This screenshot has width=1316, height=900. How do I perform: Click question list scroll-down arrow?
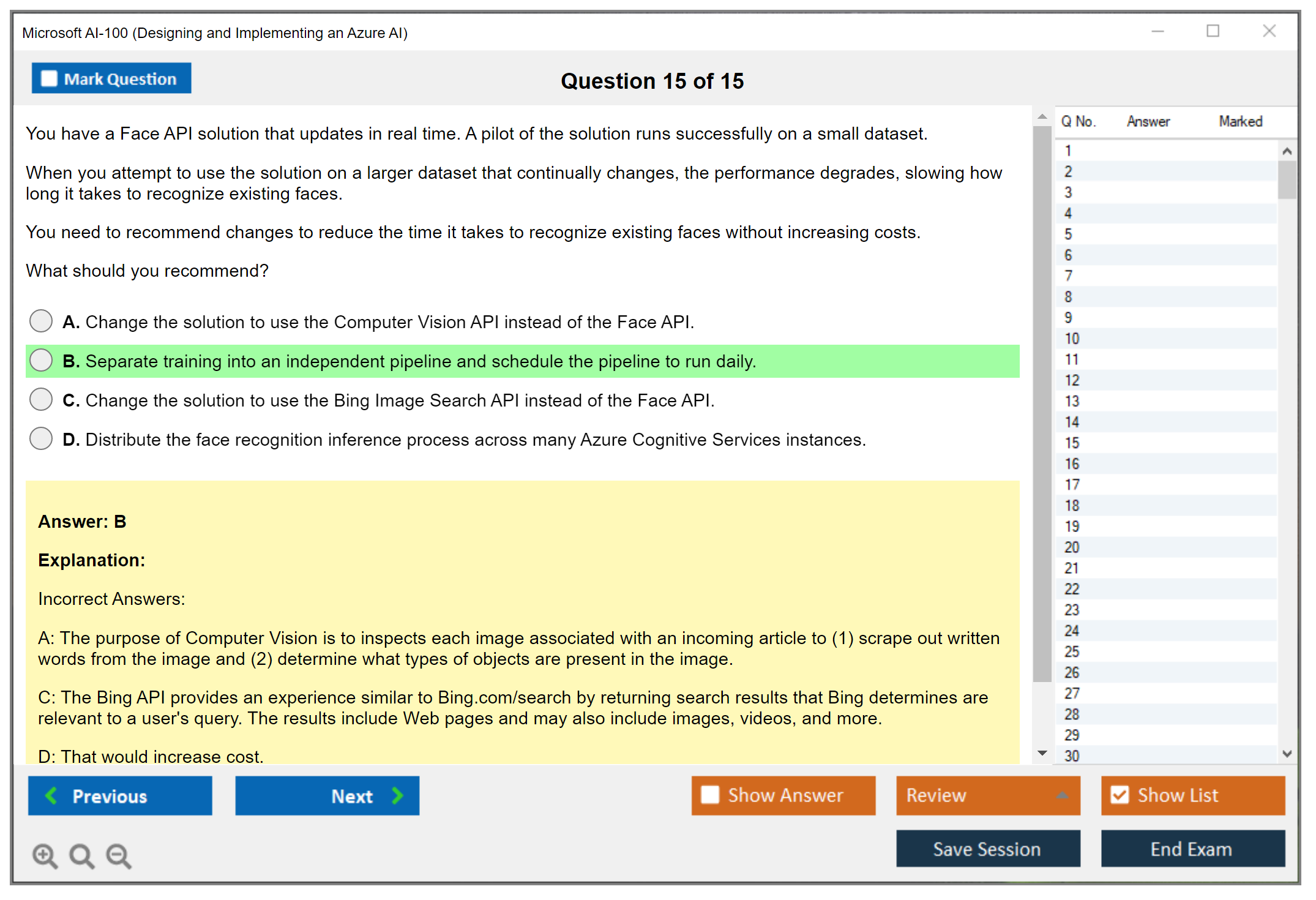point(1287,754)
